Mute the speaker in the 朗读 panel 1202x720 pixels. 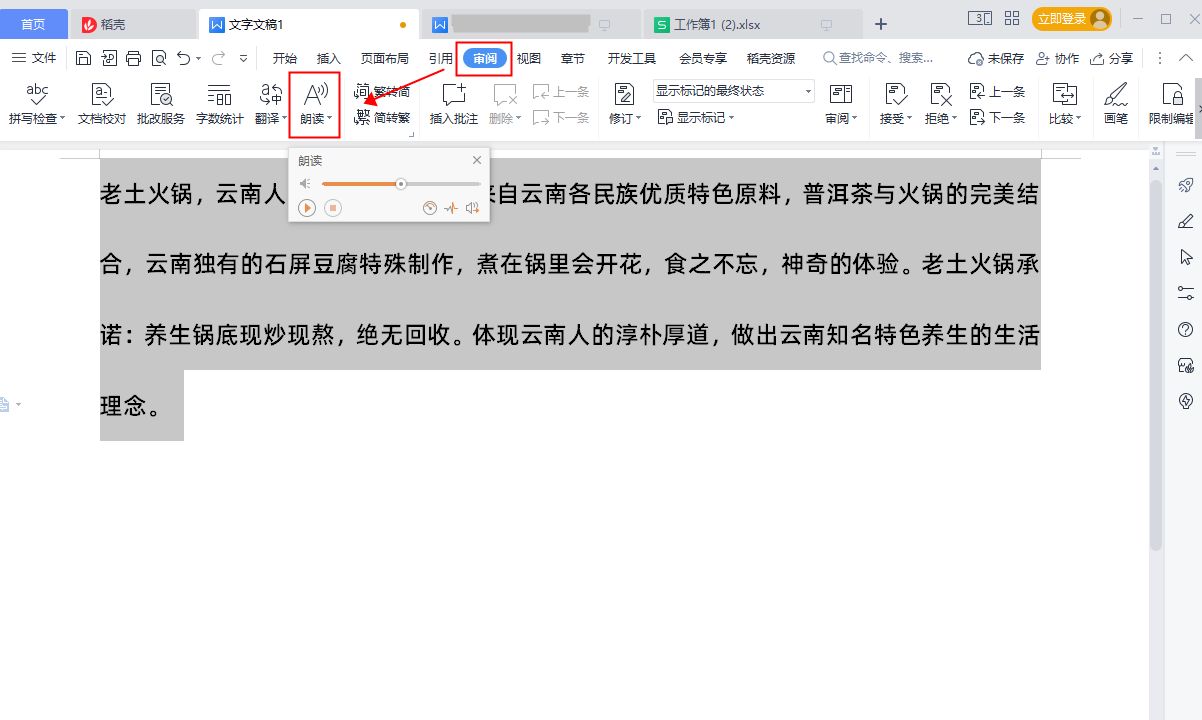(x=304, y=184)
